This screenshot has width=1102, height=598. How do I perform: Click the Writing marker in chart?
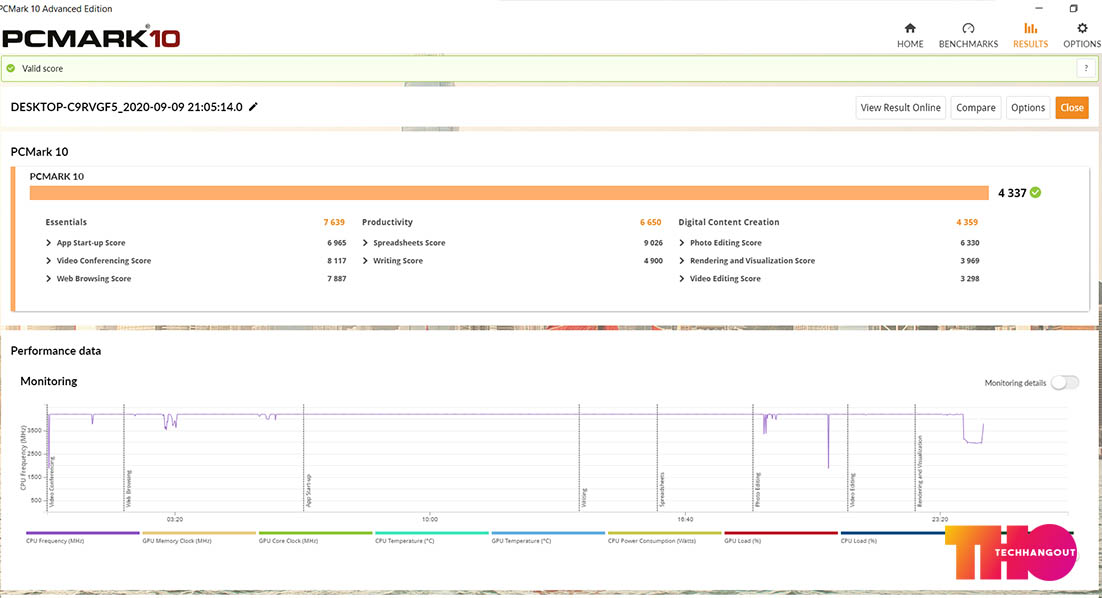coord(584,498)
